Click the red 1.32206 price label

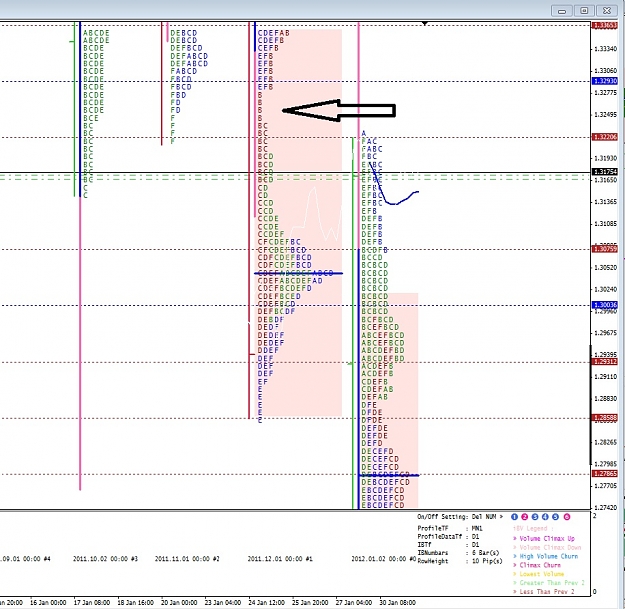click(605, 137)
